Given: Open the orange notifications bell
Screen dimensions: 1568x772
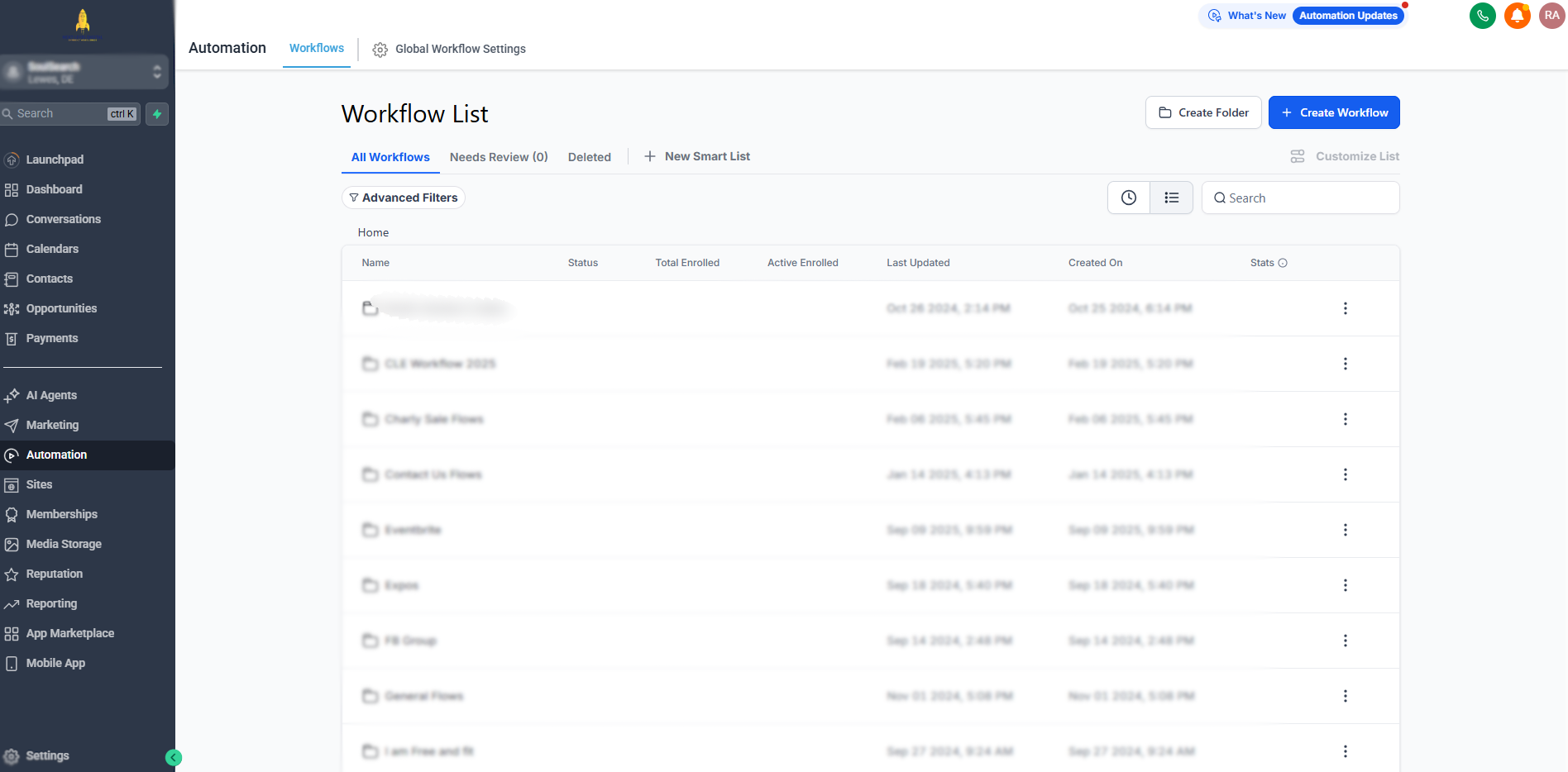Looking at the screenshot, I should click(1517, 16).
